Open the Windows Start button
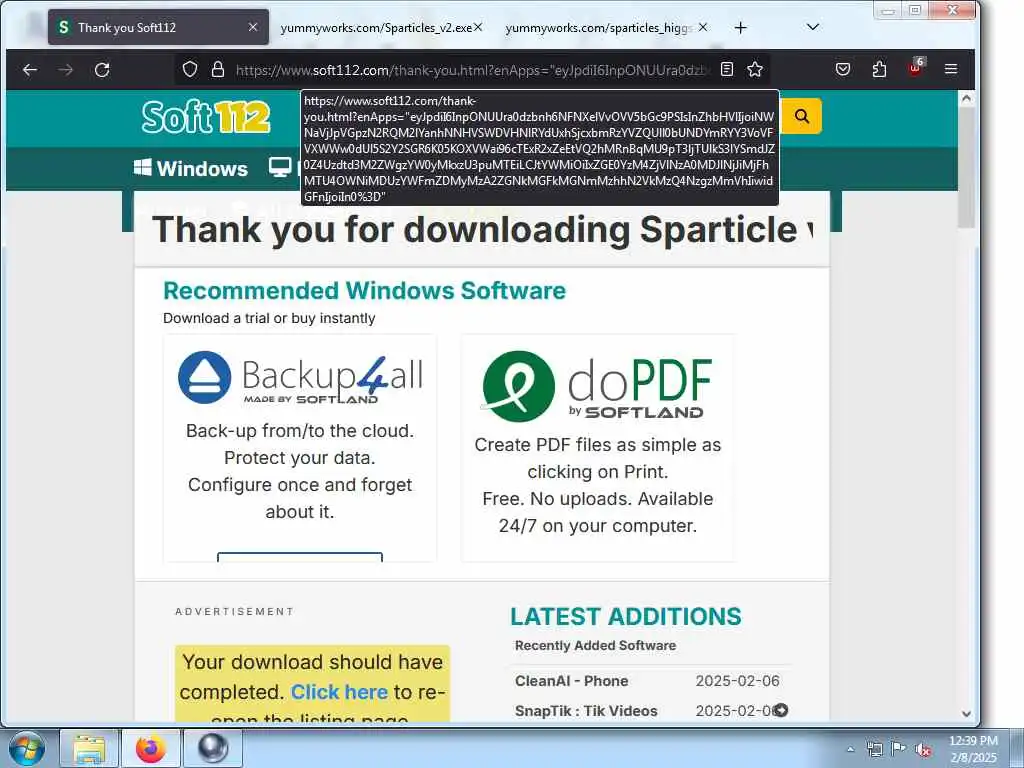 tap(25, 748)
